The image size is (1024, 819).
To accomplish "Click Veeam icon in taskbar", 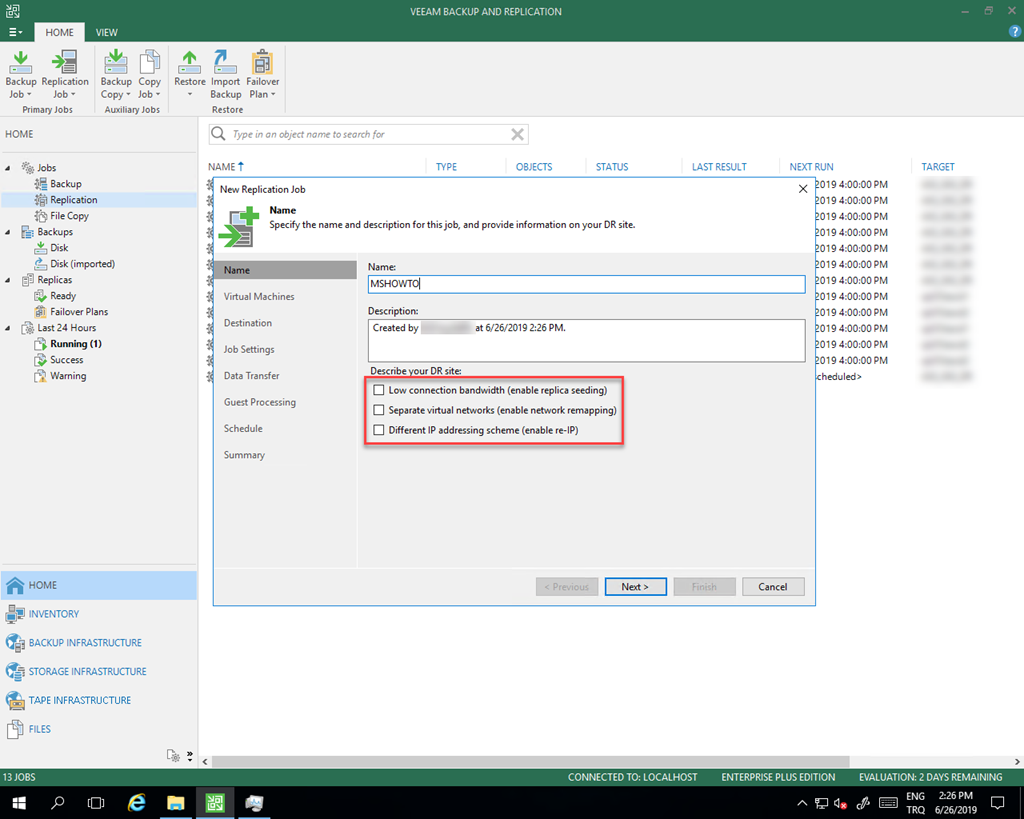I will (x=215, y=803).
